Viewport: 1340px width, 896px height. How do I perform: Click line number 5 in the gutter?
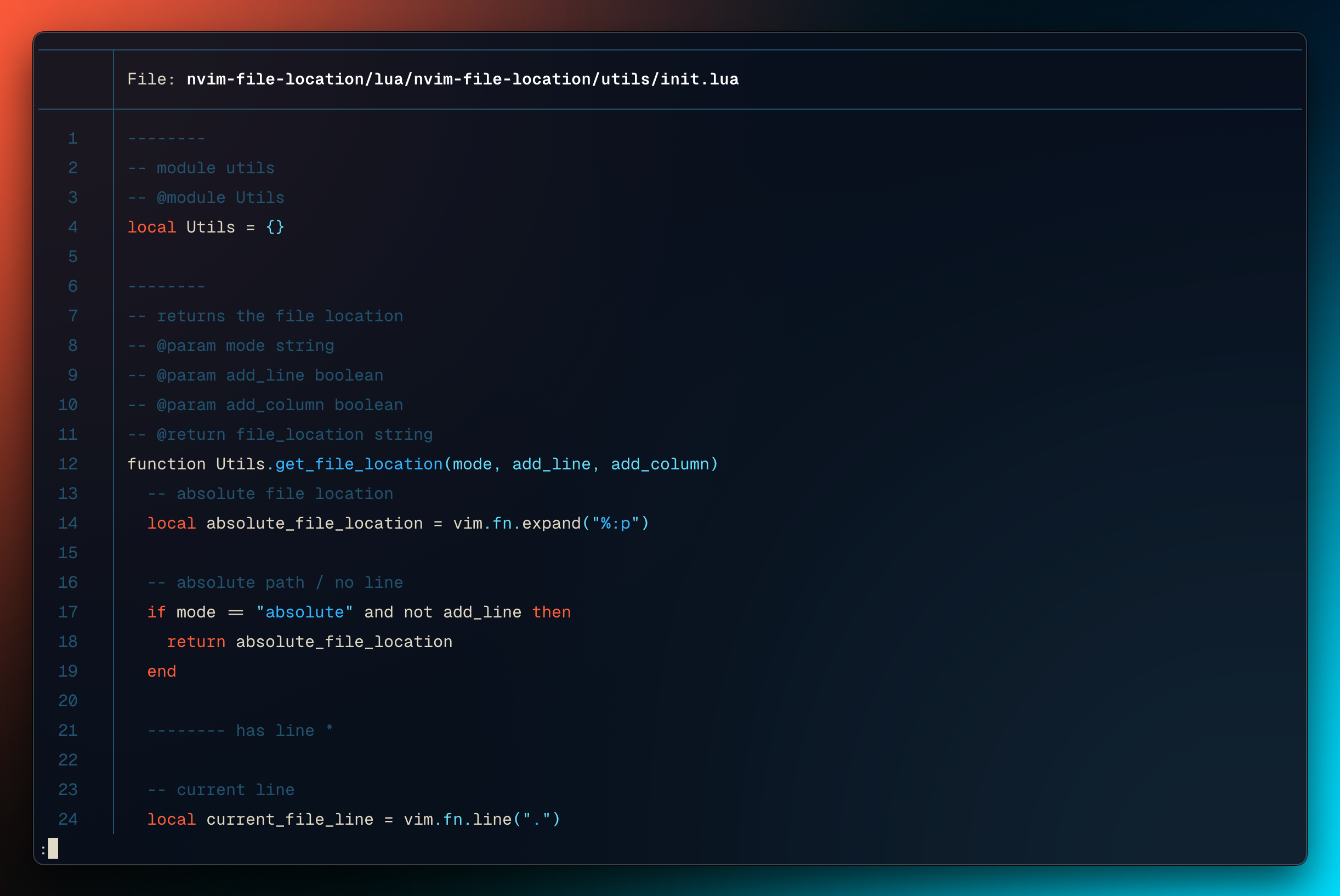[72, 257]
